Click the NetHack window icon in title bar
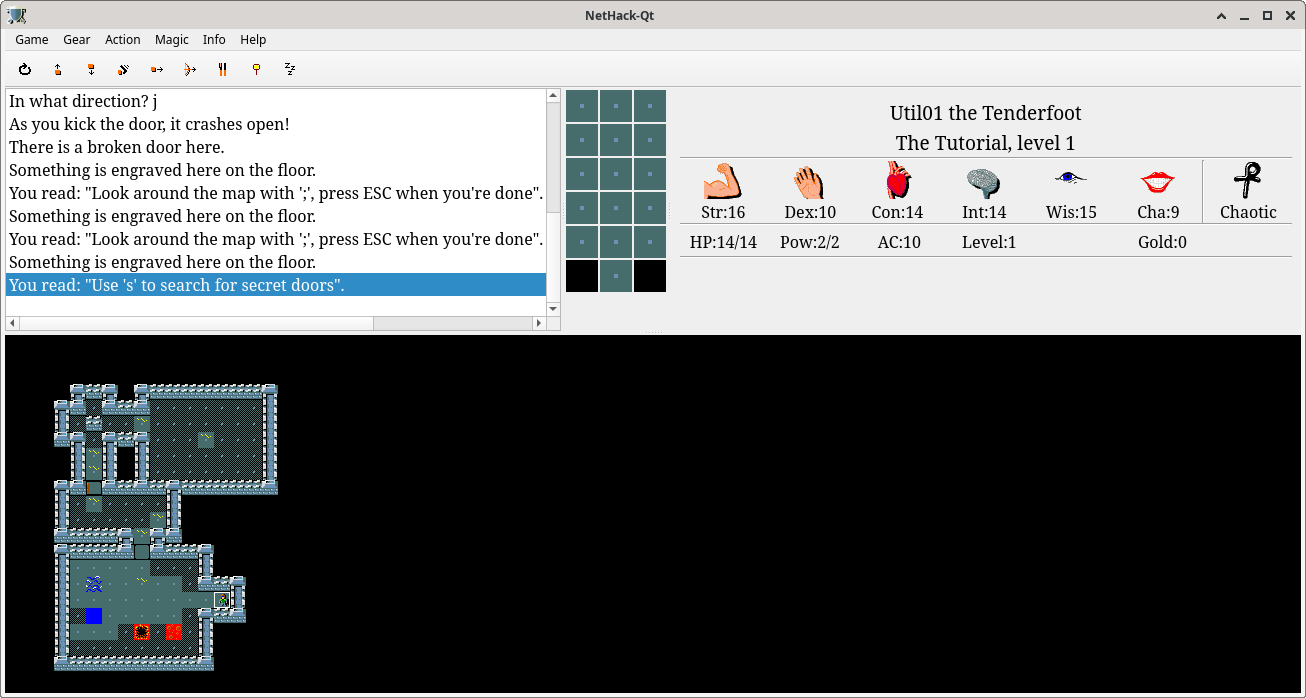1306x698 pixels. (17, 15)
